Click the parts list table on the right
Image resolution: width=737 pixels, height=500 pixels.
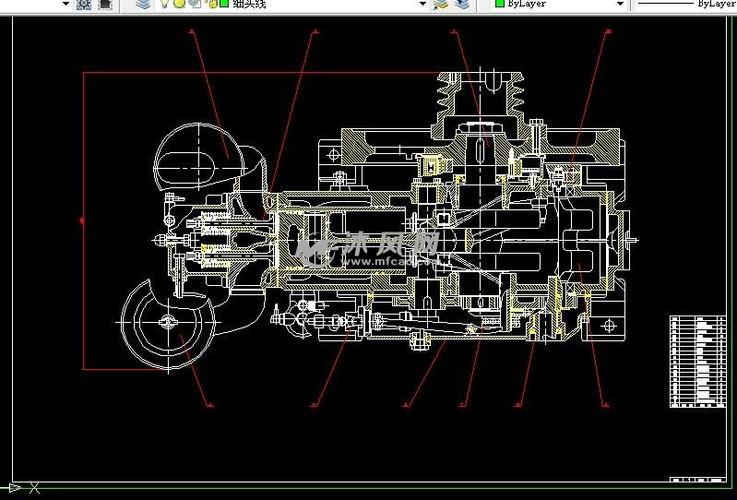point(698,361)
